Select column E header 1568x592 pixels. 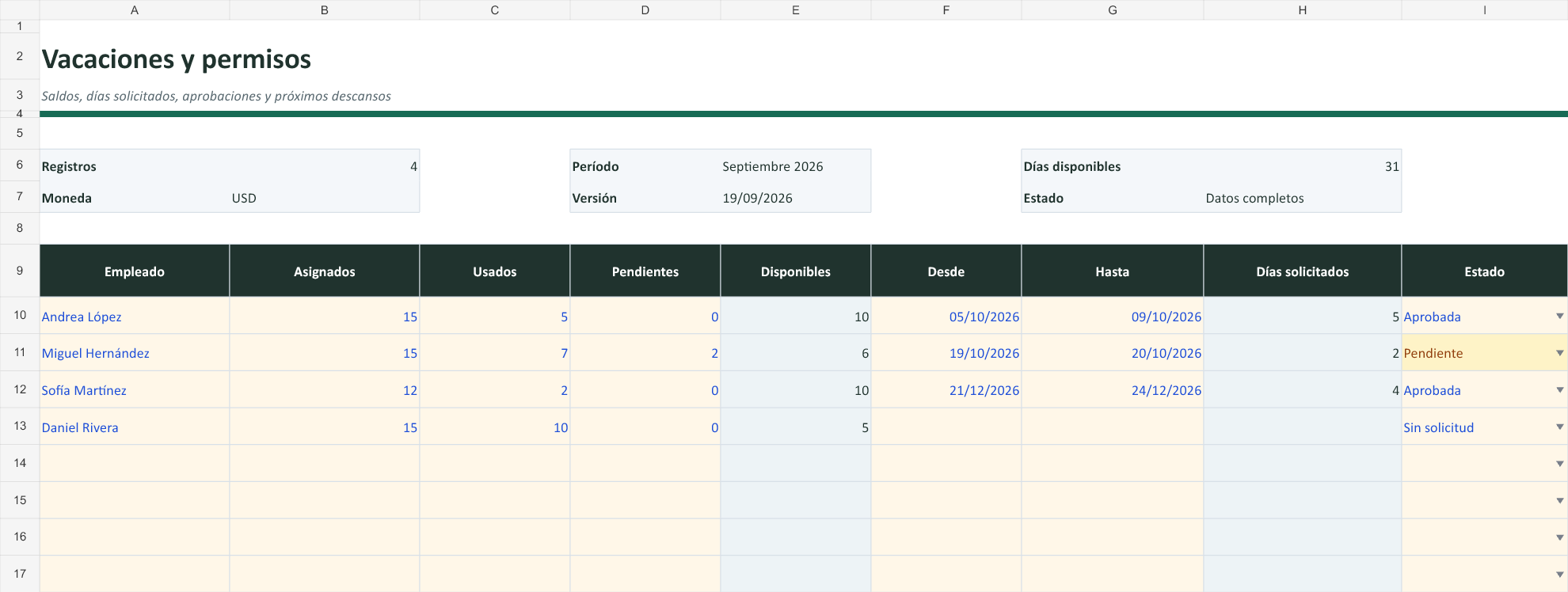pos(796,9)
